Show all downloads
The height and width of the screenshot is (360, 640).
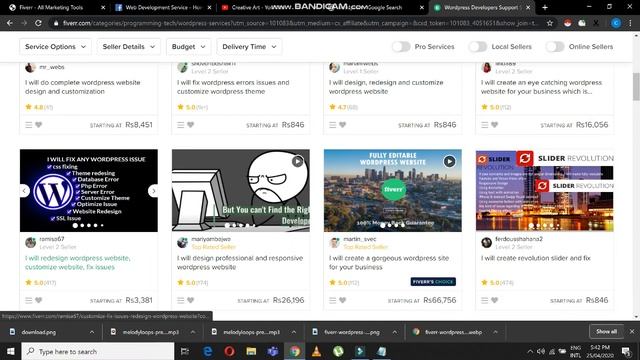tap(606, 331)
